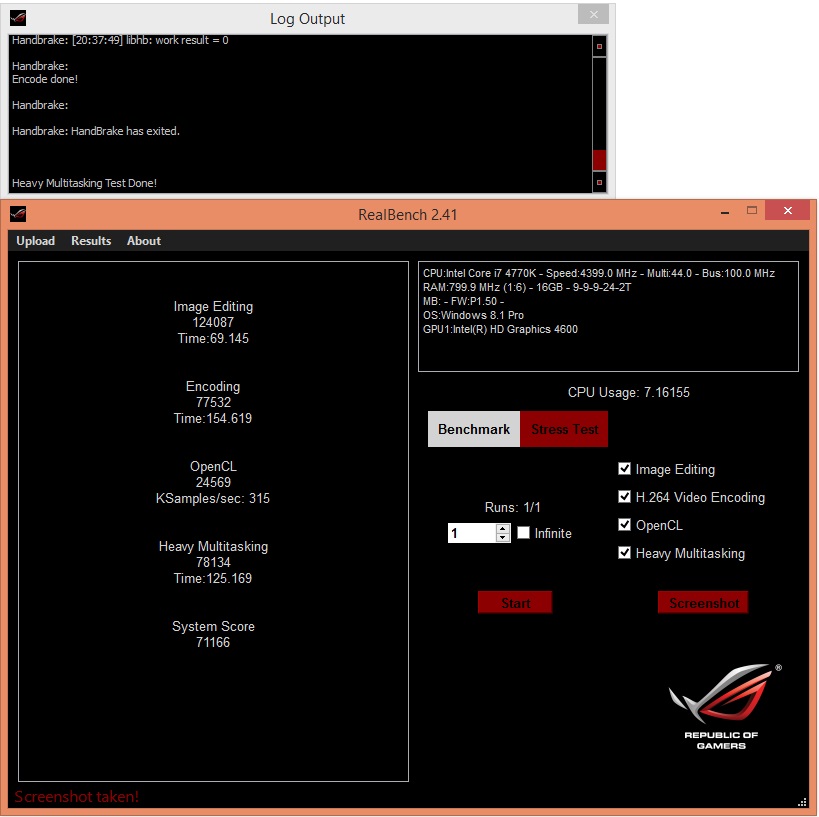The image size is (819, 817).
Task: Click the 'Screenshot taken!' status message
Action: pyautogui.click(x=76, y=797)
